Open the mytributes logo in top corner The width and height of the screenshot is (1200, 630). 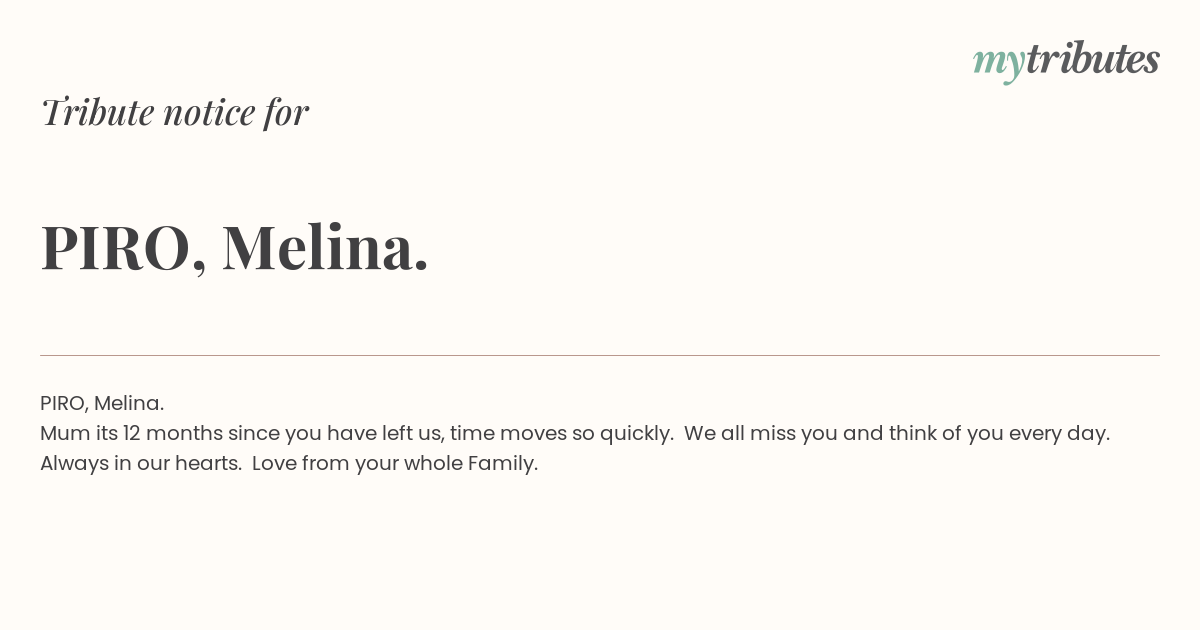coord(1066,61)
